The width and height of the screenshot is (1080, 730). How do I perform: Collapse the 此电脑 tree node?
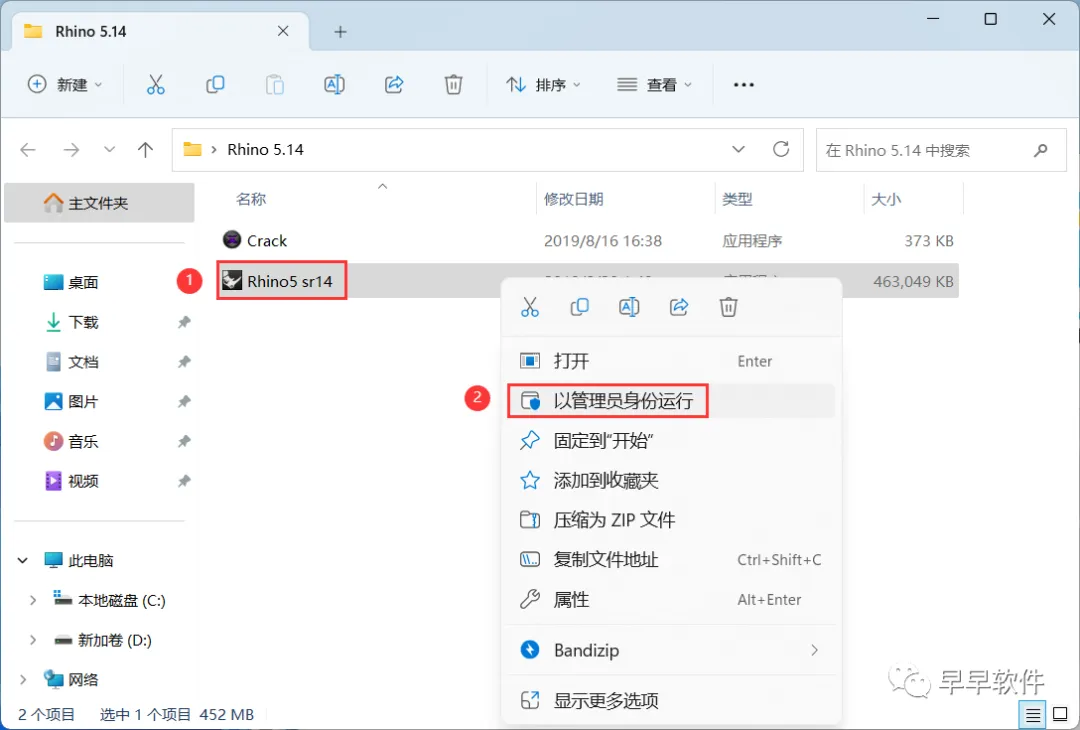click(x=23, y=561)
